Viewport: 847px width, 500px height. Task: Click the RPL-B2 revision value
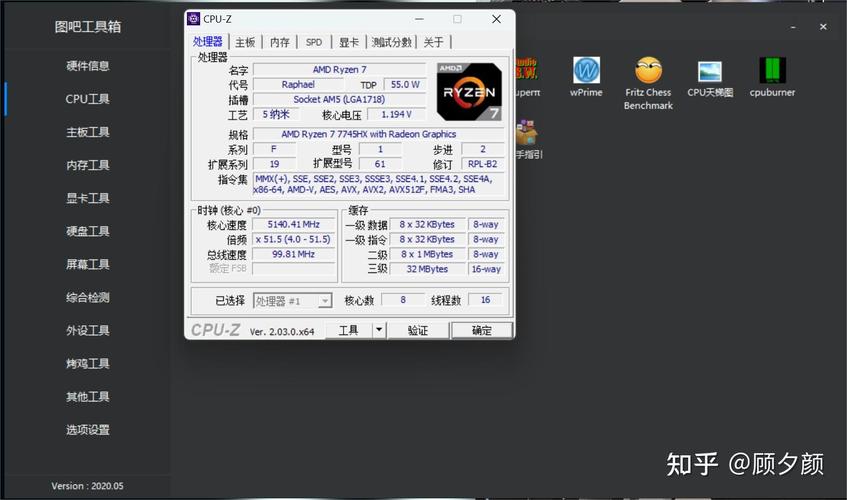point(482,164)
